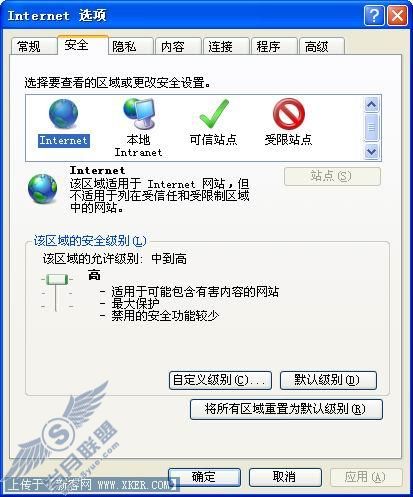The width and height of the screenshot is (413, 497).
Task: Close the Internet 选项 dialog
Action: tap(397, 15)
